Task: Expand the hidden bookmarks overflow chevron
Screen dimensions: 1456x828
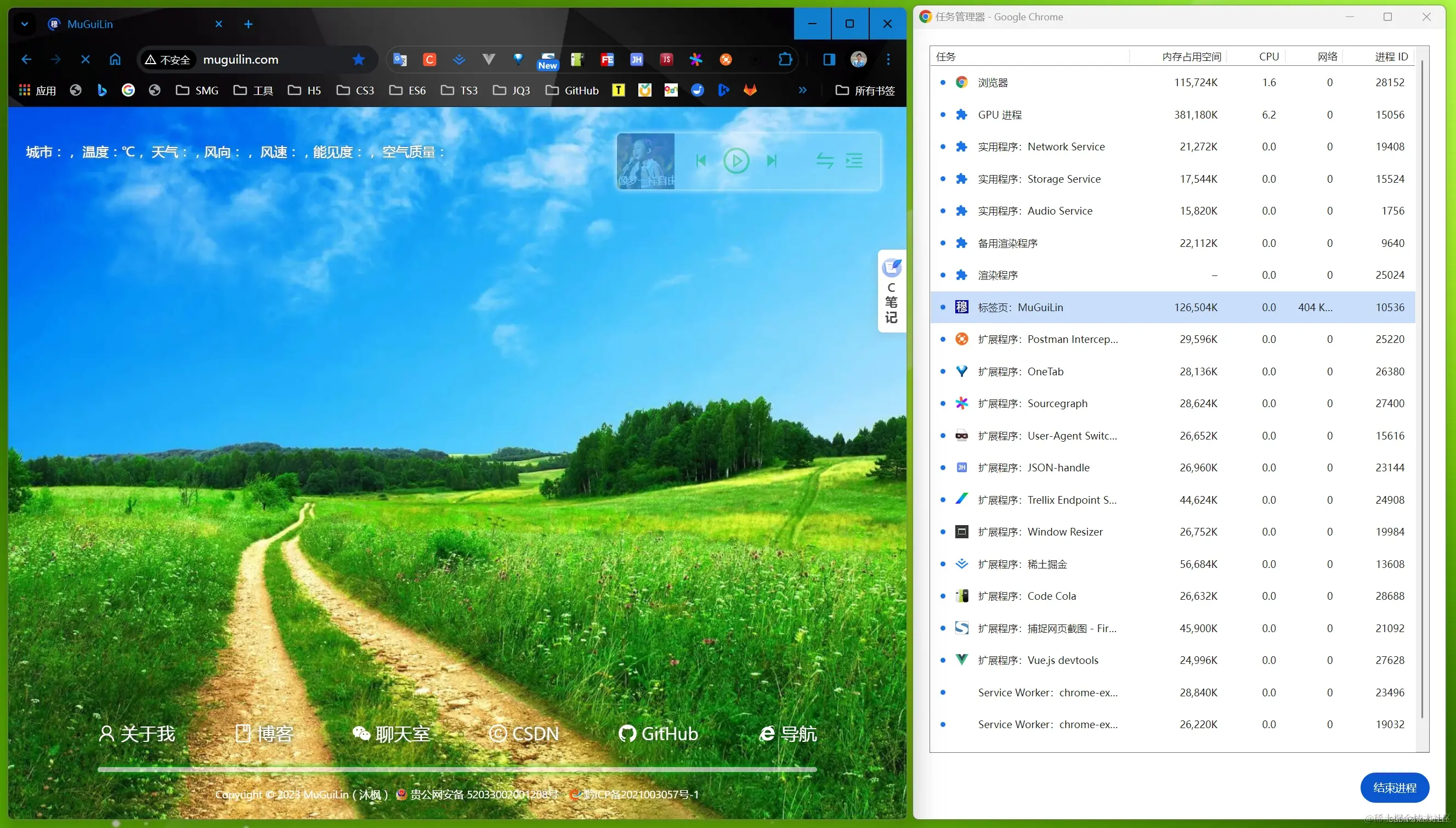Action: coord(802,90)
